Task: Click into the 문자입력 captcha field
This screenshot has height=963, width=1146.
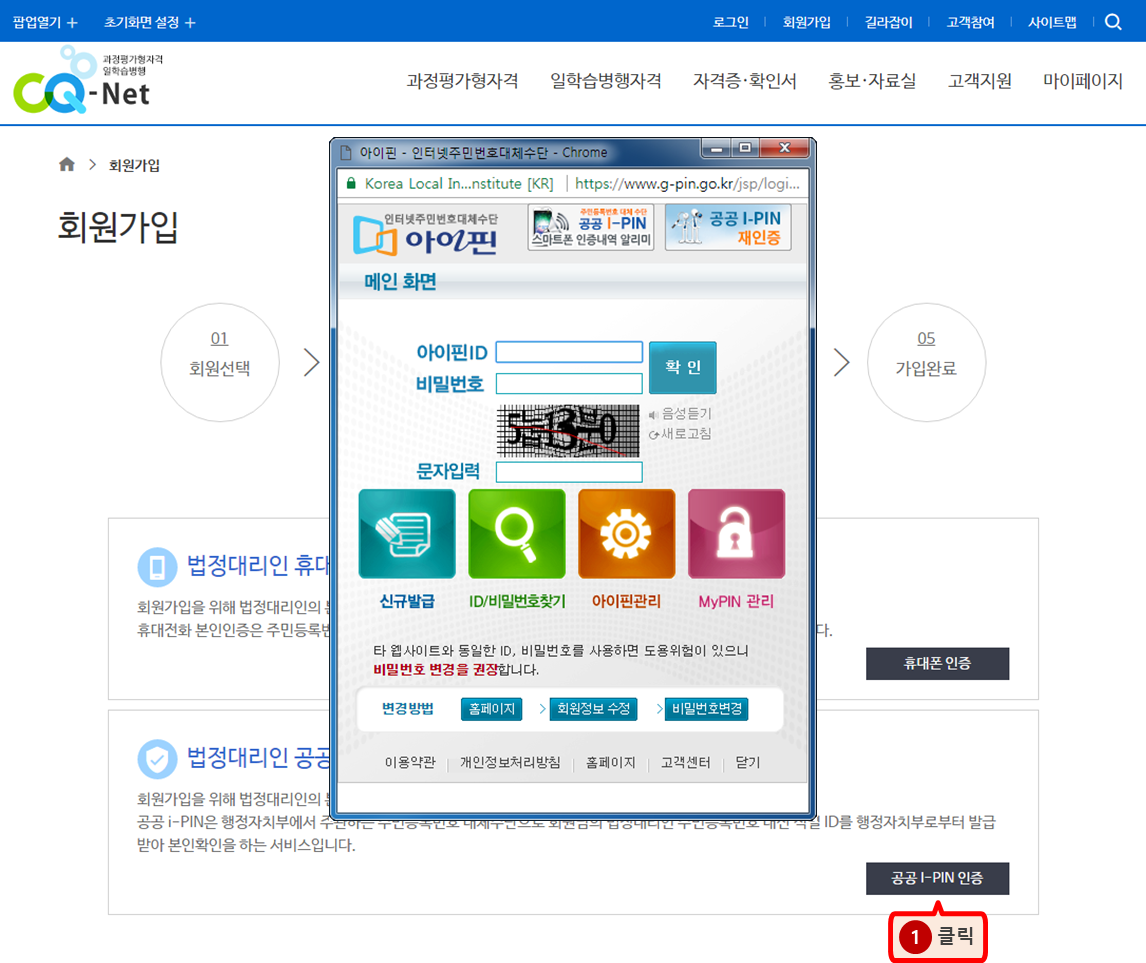Action: coord(569,472)
